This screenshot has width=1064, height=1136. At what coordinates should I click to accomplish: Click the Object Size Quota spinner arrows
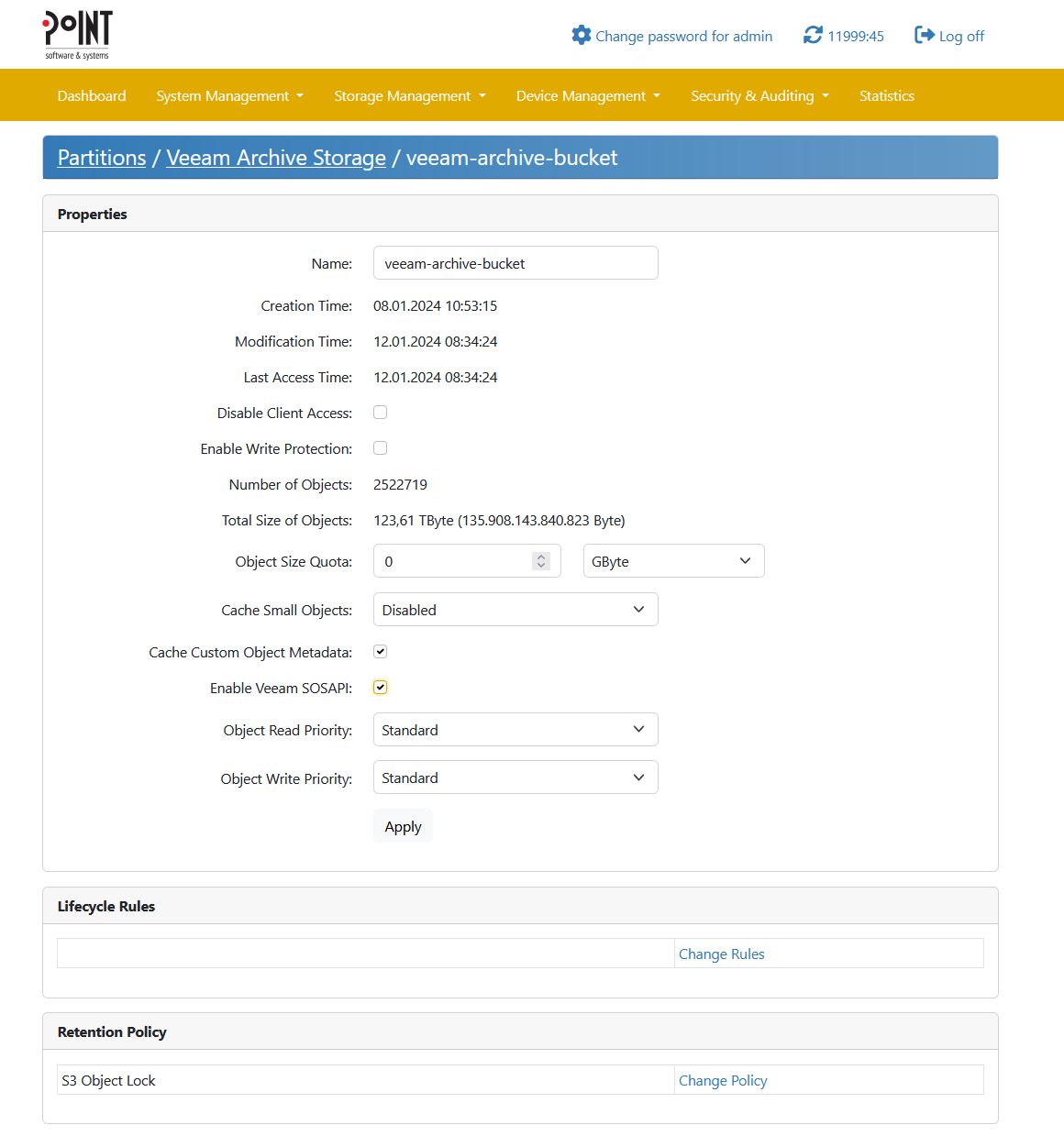pyautogui.click(x=541, y=561)
